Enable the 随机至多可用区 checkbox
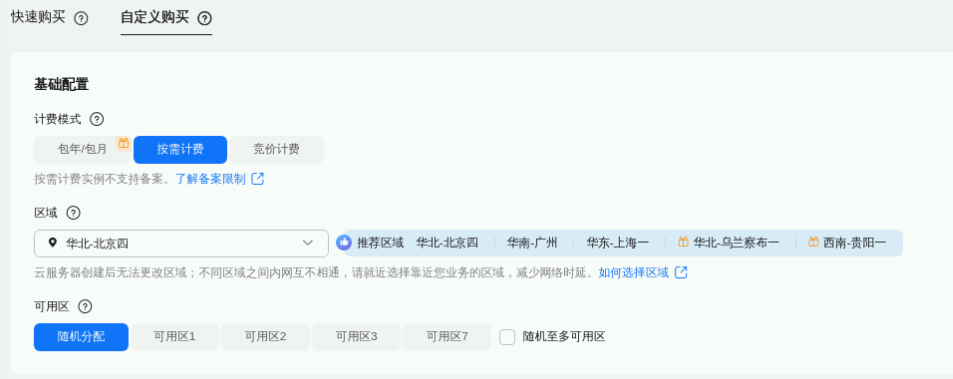The image size is (953, 379). click(x=507, y=337)
